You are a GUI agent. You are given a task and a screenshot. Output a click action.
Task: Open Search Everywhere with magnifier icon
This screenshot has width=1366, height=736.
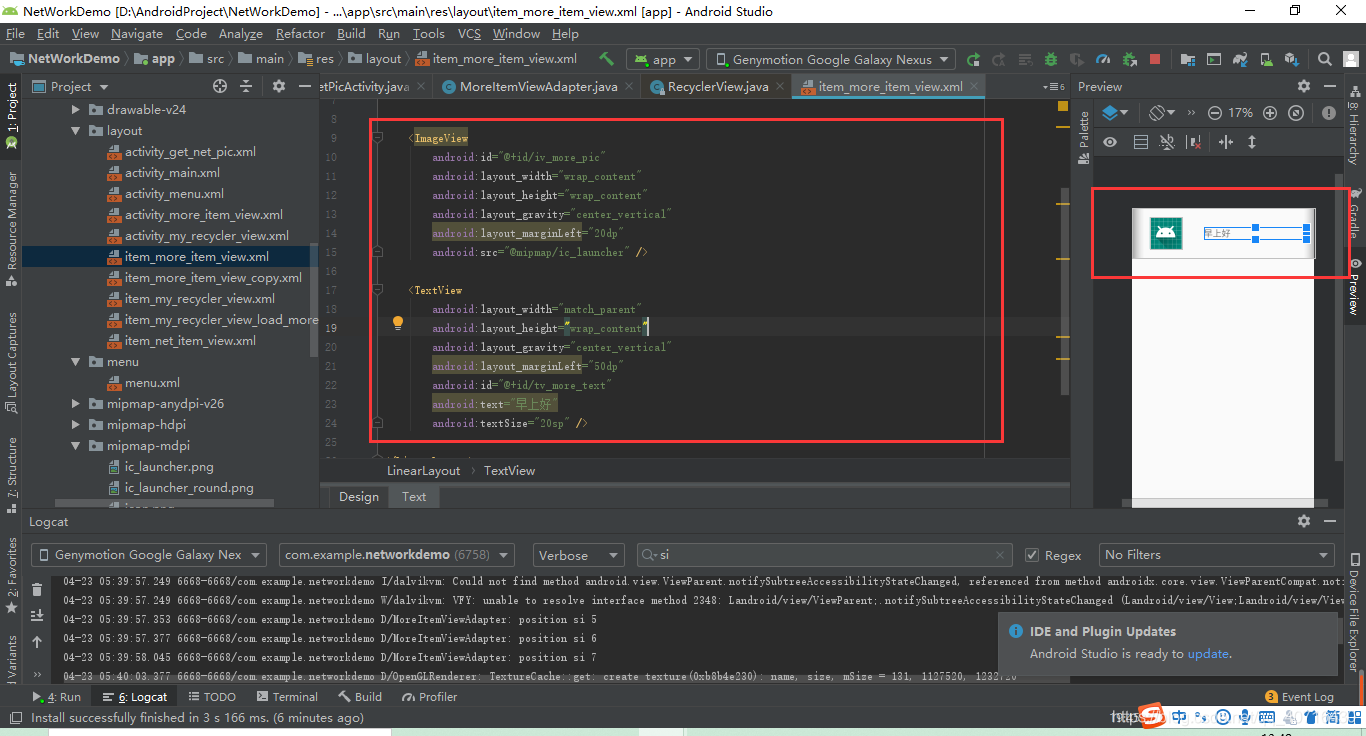1325,57
